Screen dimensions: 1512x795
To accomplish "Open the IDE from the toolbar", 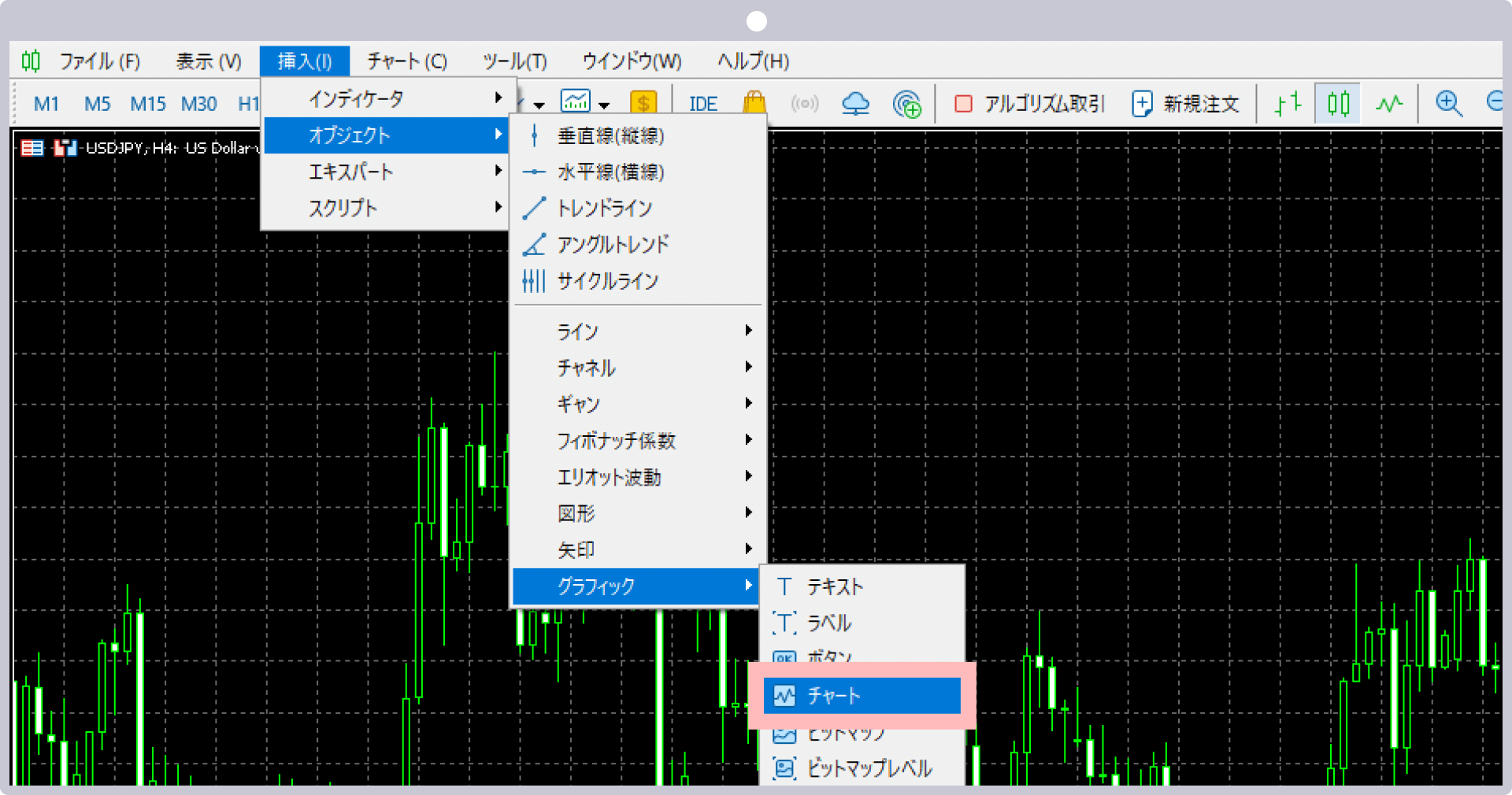I will 702,103.
